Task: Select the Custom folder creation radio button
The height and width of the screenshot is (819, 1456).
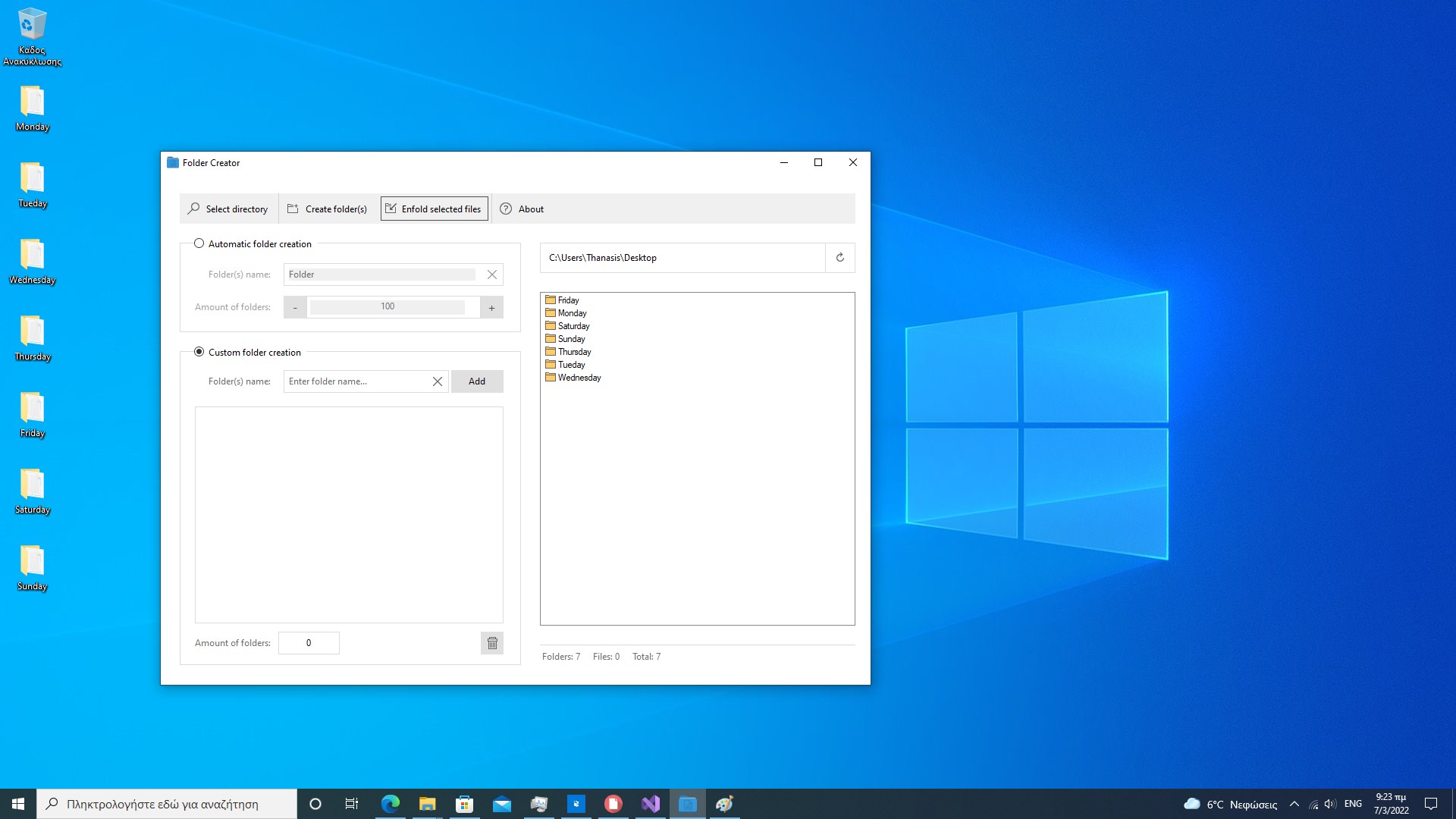Action: 199,352
